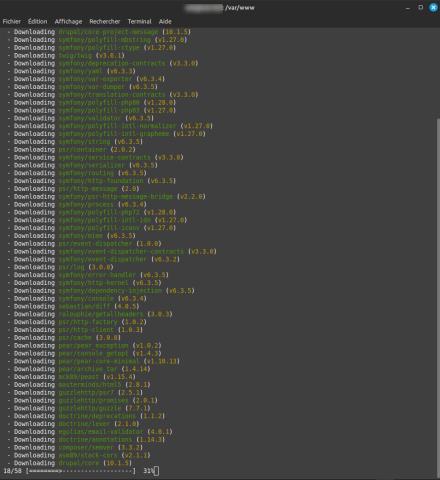This screenshot has height=480, width=440.
Task: Click the psr/event-dispatcher (1.0.0) line
Action: pos(84,243)
